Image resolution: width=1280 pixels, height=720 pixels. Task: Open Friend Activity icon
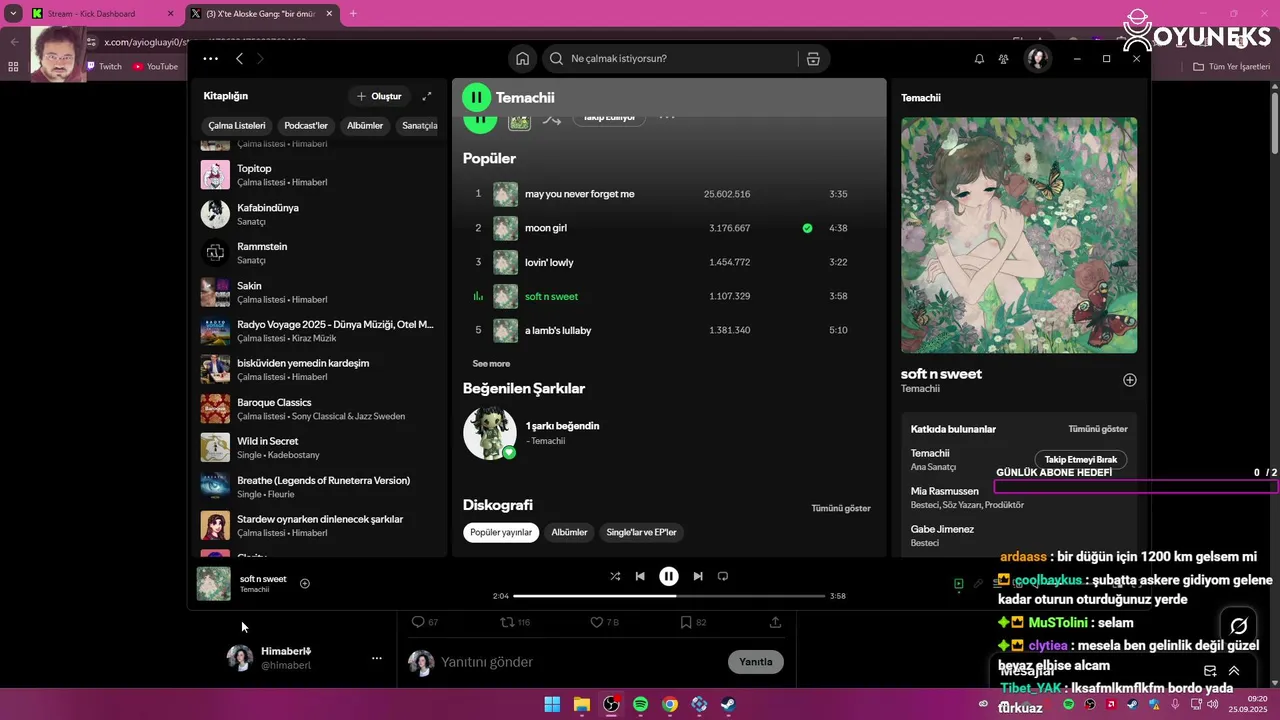pos(1003,59)
